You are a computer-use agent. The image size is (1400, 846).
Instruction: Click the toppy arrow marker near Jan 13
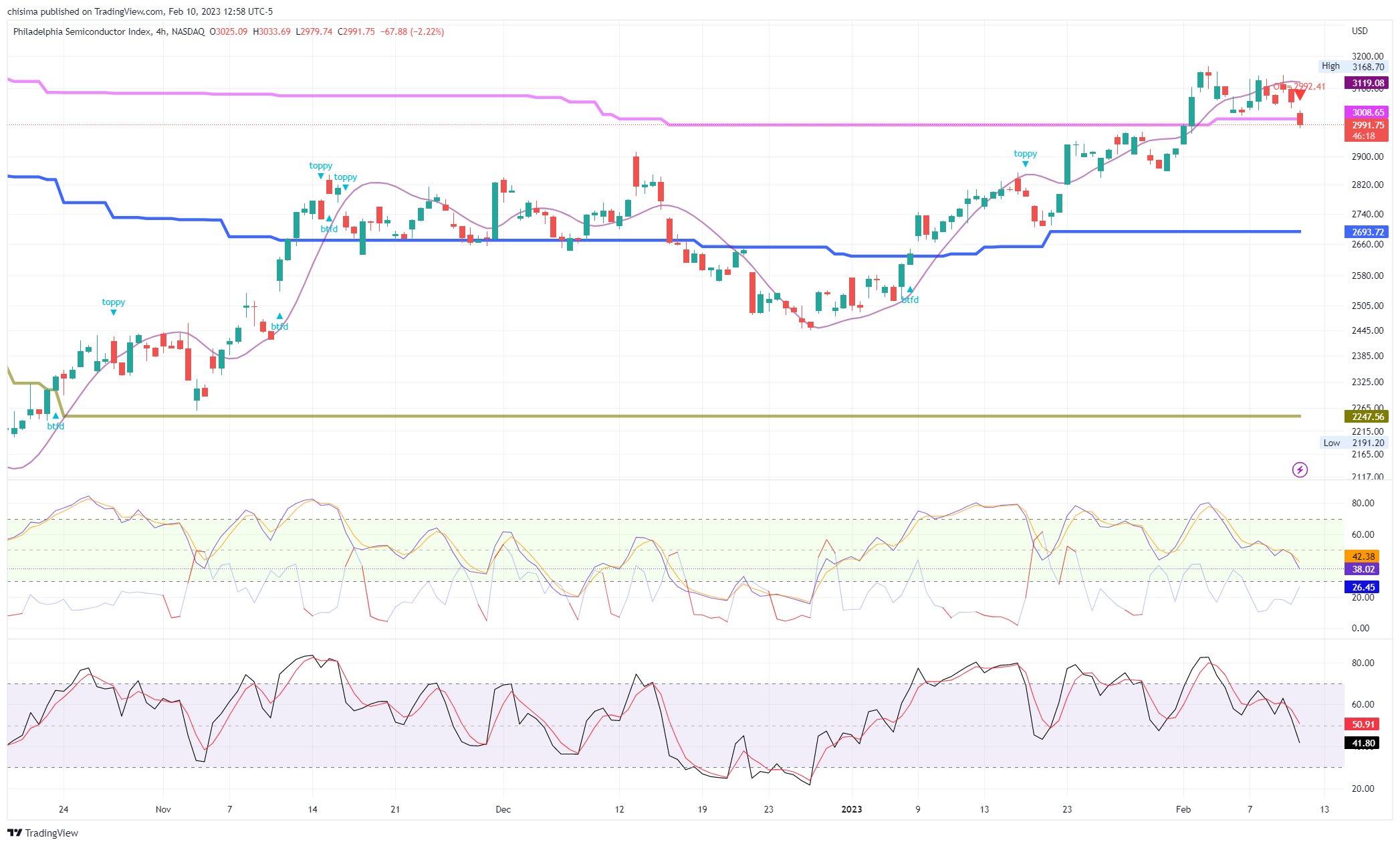[1025, 164]
